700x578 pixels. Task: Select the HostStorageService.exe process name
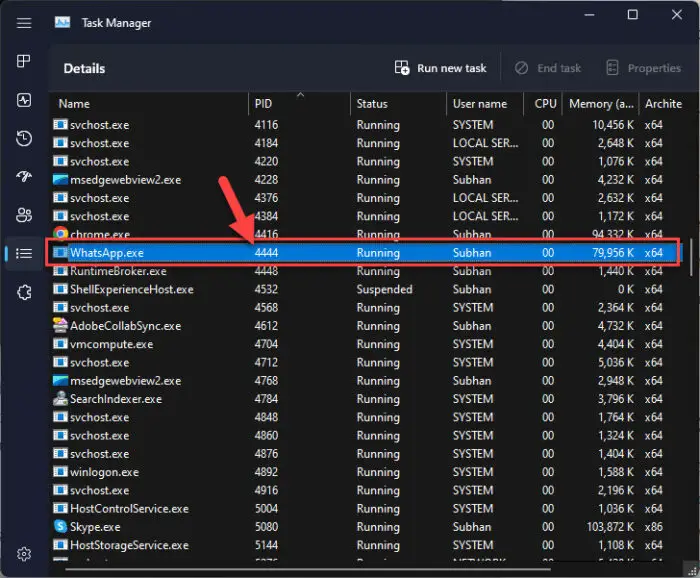pos(129,545)
